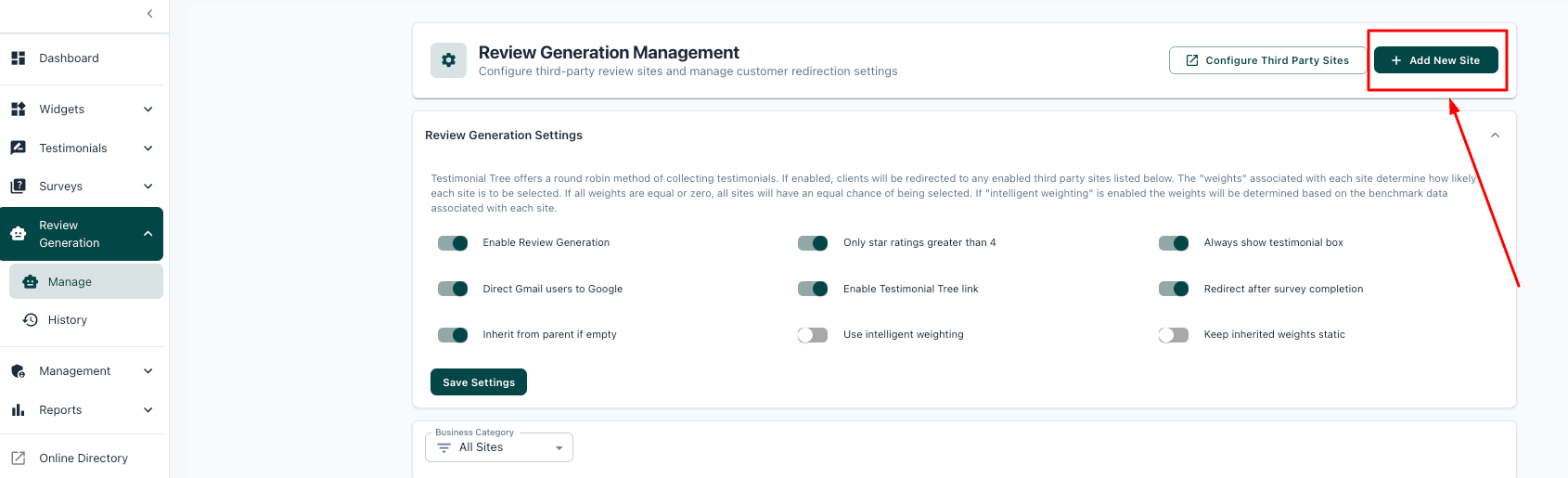Toggle Direct Gmail users to Google
The height and width of the screenshot is (478, 1568).
(x=453, y=290)
